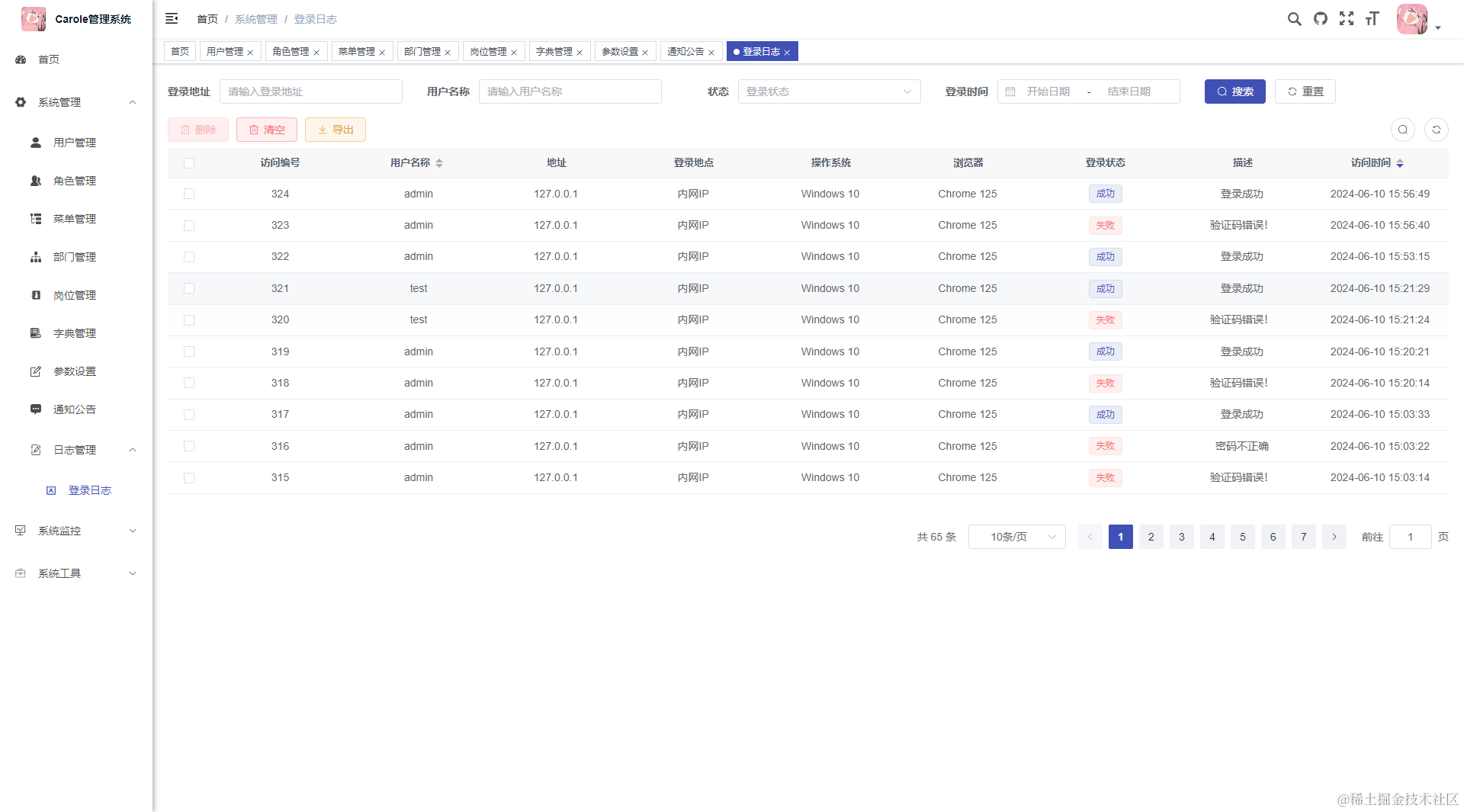Image resolution: width=1464 pixels, height=812 pixels.
Task: Tick the checkbox for record 321
Action: 189,288
